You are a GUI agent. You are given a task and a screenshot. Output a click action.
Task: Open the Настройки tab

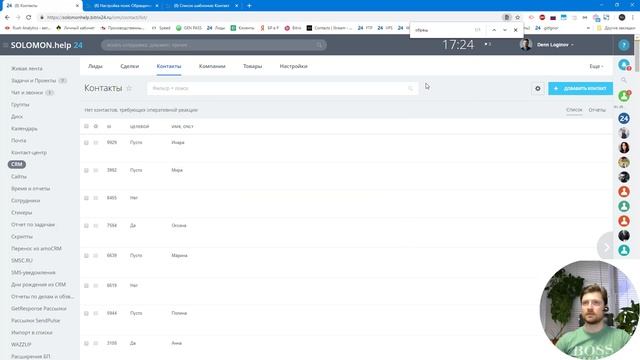coord(293,66)
